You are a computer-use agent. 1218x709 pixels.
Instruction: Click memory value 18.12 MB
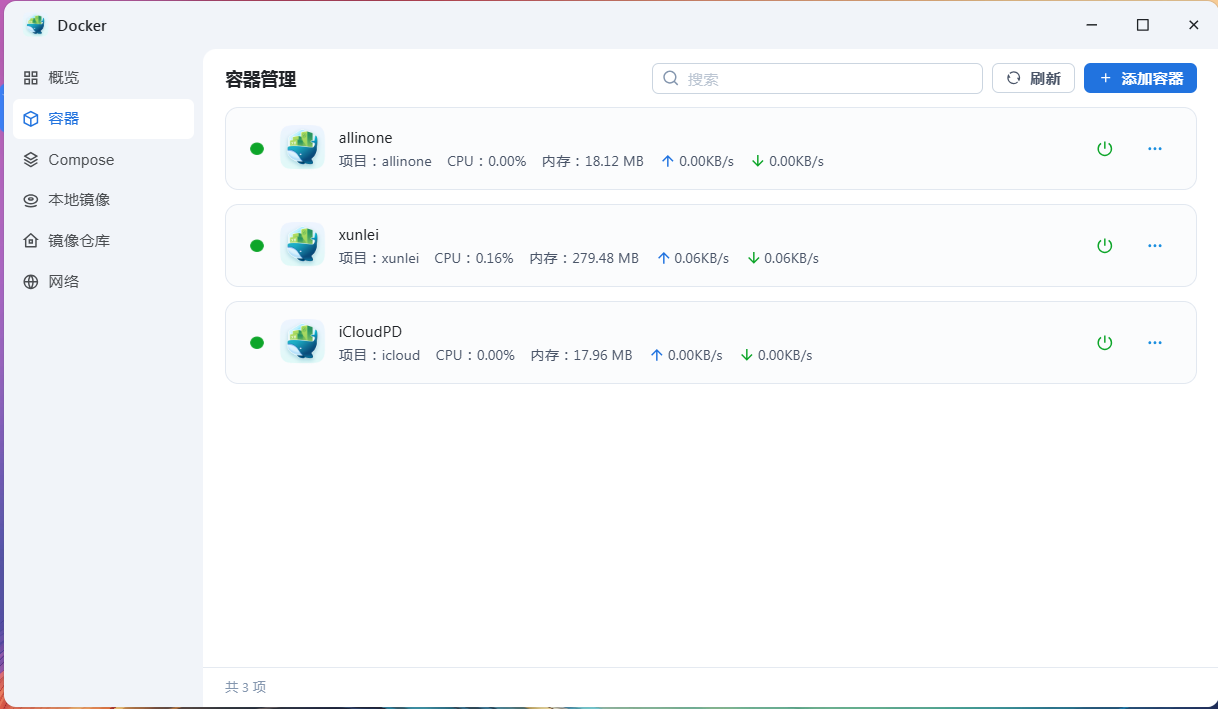click(614, 161)
